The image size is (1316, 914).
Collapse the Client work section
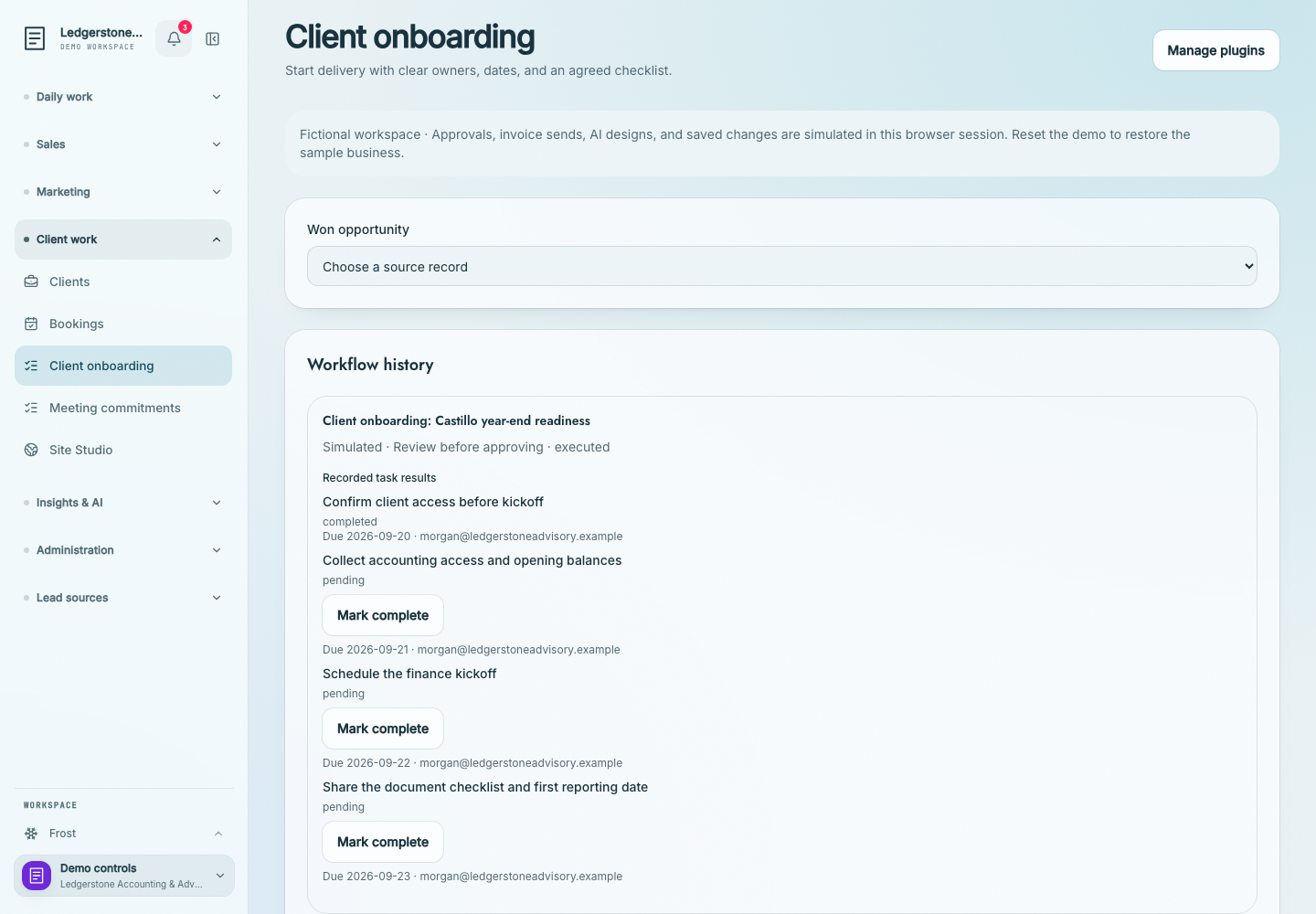123,239
